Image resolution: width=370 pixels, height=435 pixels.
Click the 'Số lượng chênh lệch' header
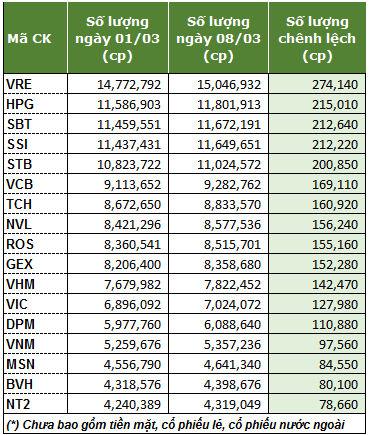[317, 38]
